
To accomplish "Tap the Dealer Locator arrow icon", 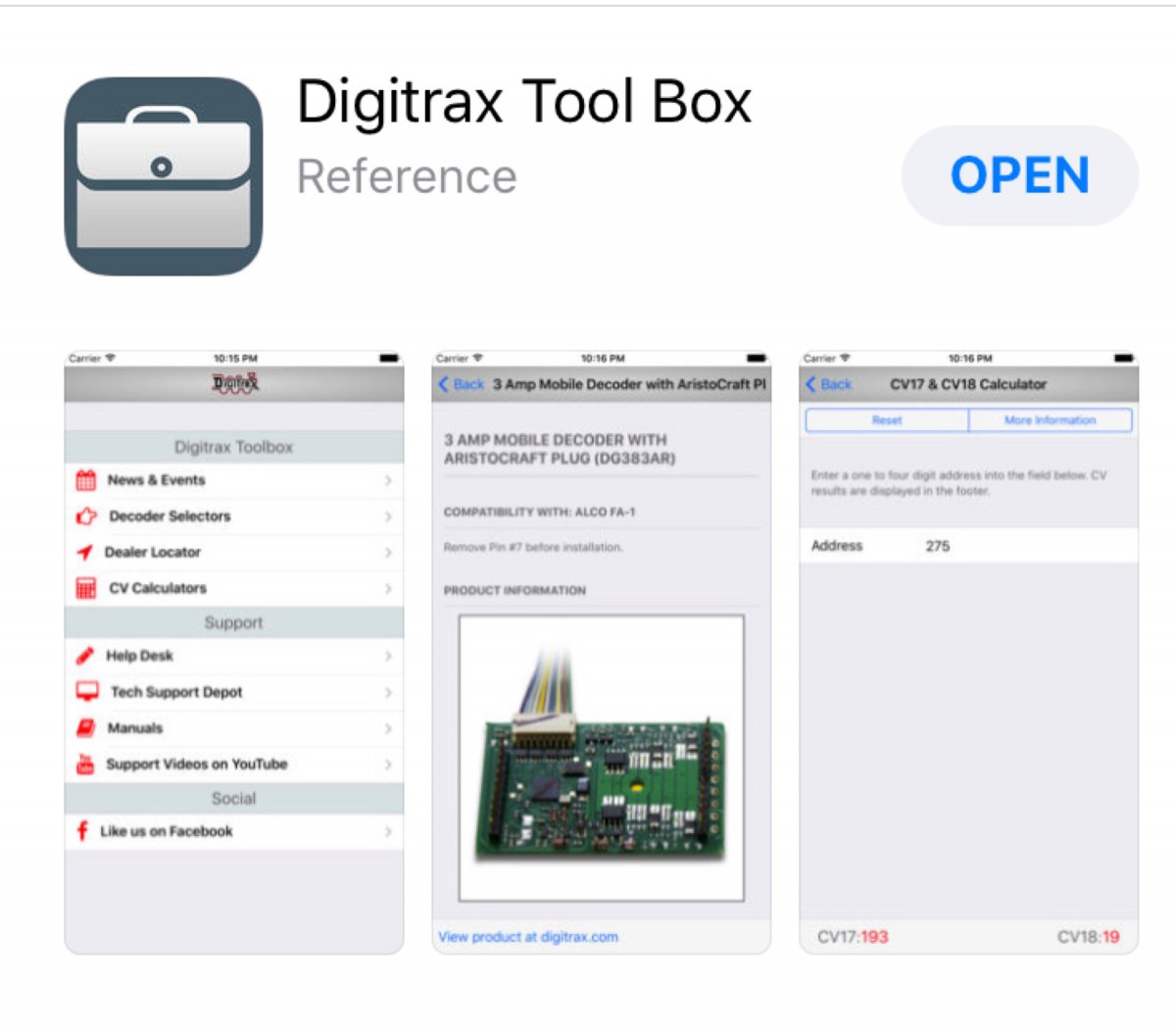I will 85,553.
